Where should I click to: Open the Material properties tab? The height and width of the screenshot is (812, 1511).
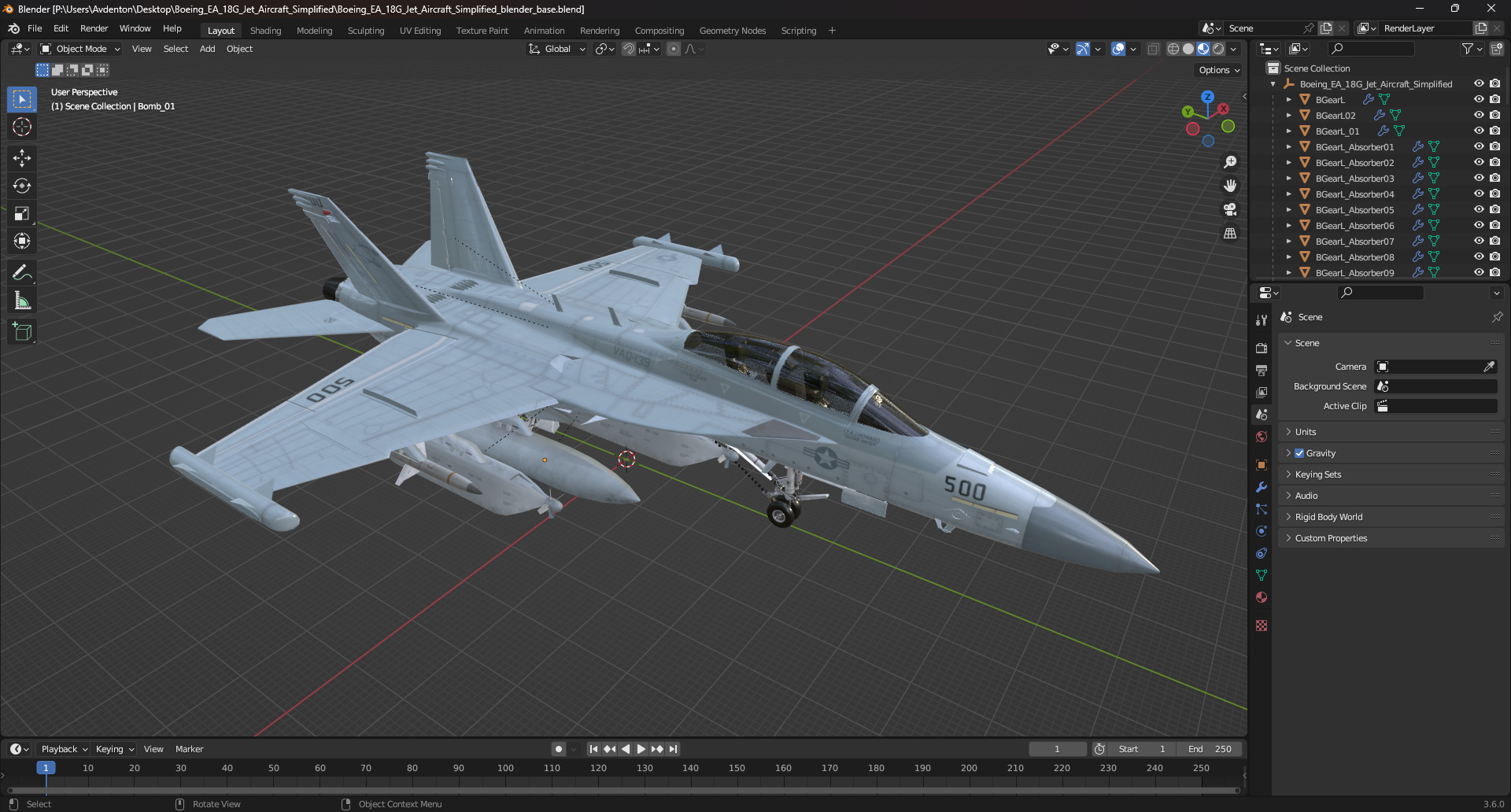click(x=1262, y=597)
